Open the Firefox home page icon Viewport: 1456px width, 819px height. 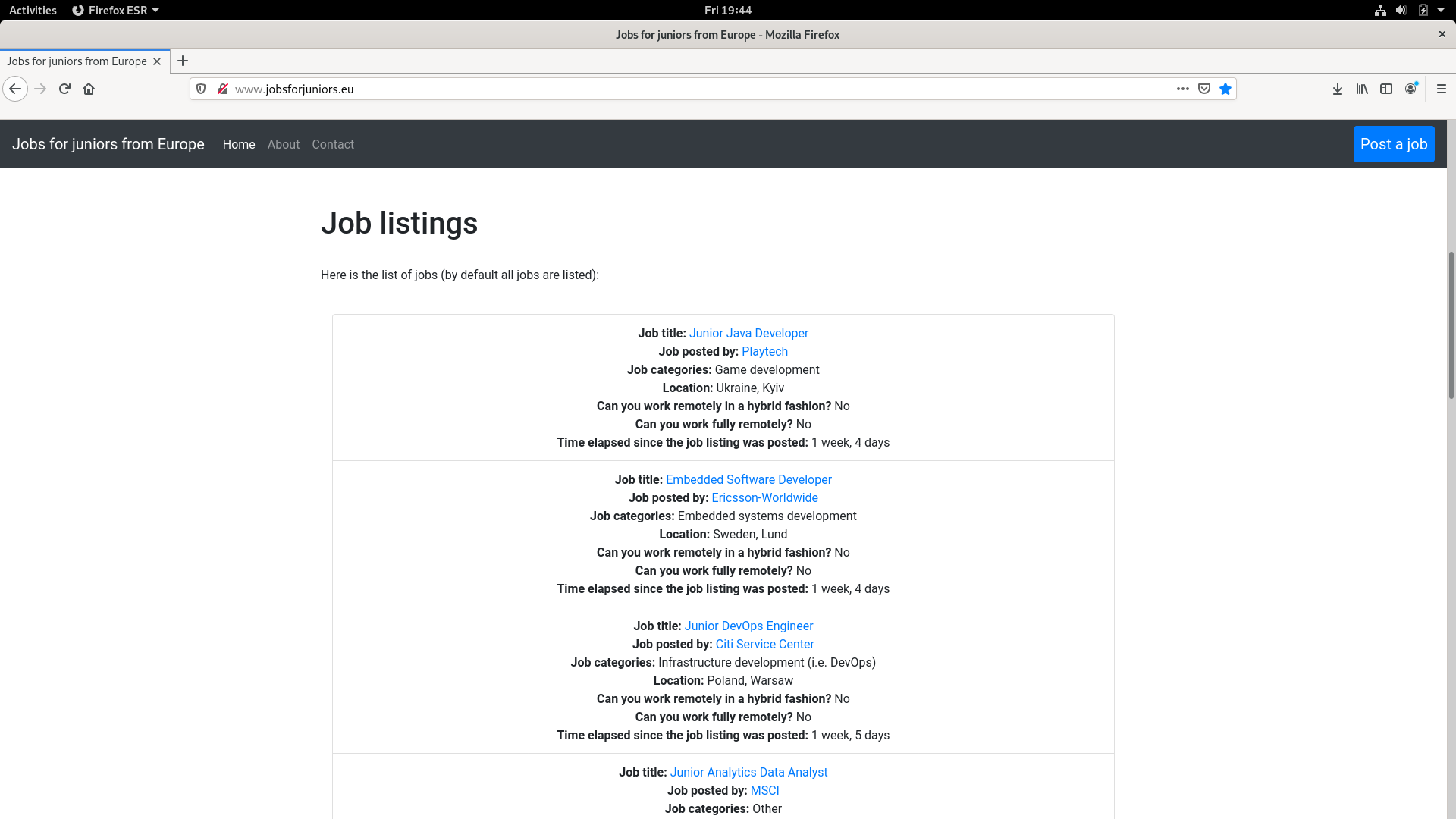pos(89,89)
